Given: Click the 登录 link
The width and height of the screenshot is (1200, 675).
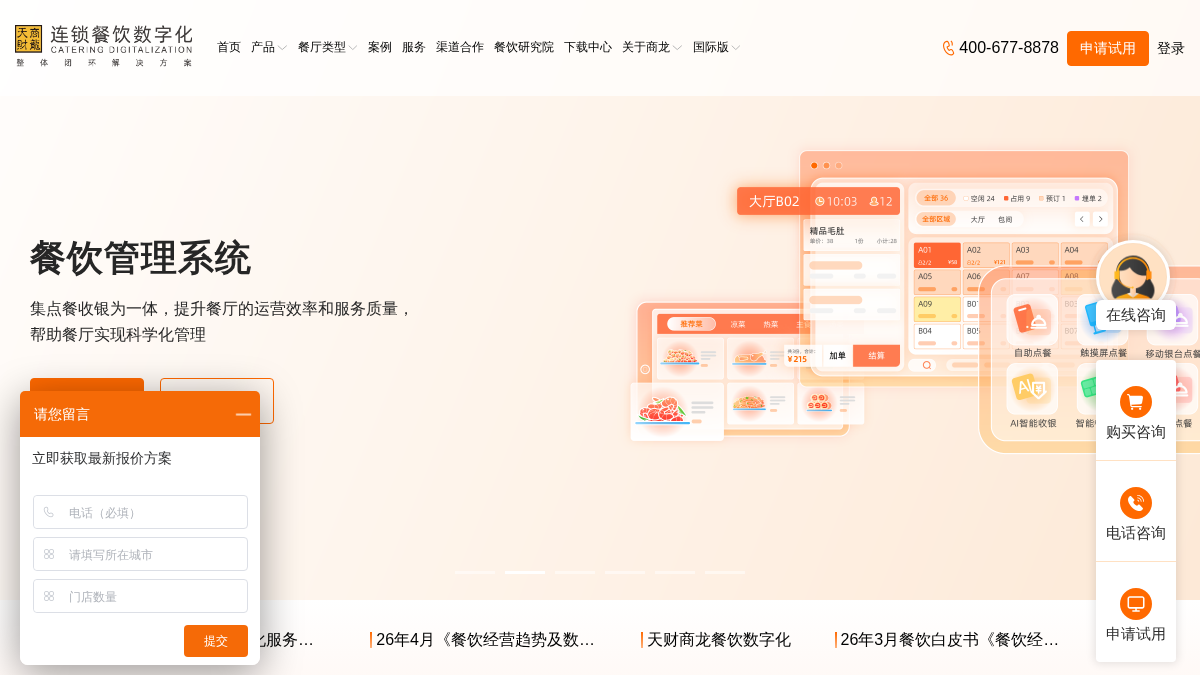Looking at the screenshot, I should pos(1171,48).
